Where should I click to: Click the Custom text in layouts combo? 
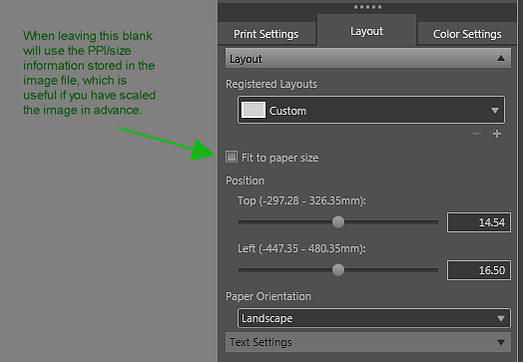point(288,111)
